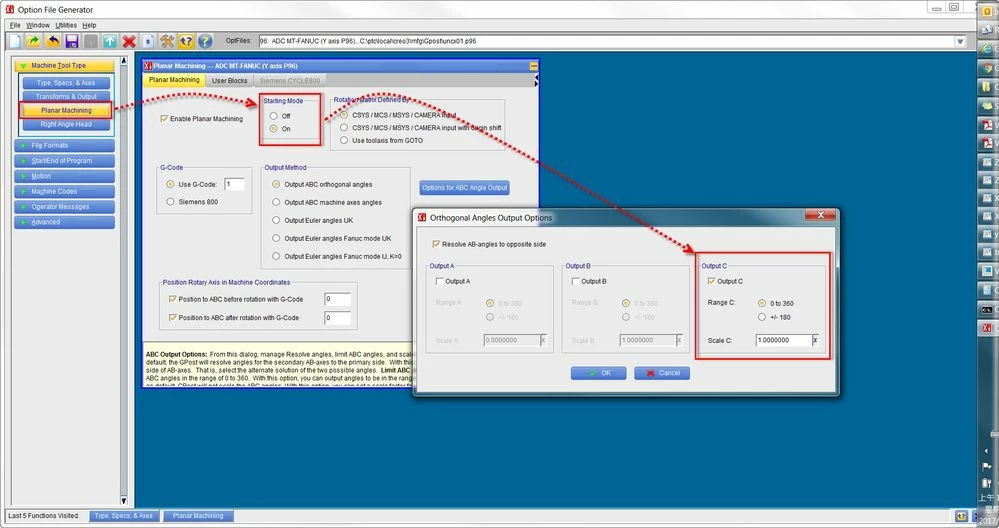Click the yellow icon in bottom-right status bar

961,516
